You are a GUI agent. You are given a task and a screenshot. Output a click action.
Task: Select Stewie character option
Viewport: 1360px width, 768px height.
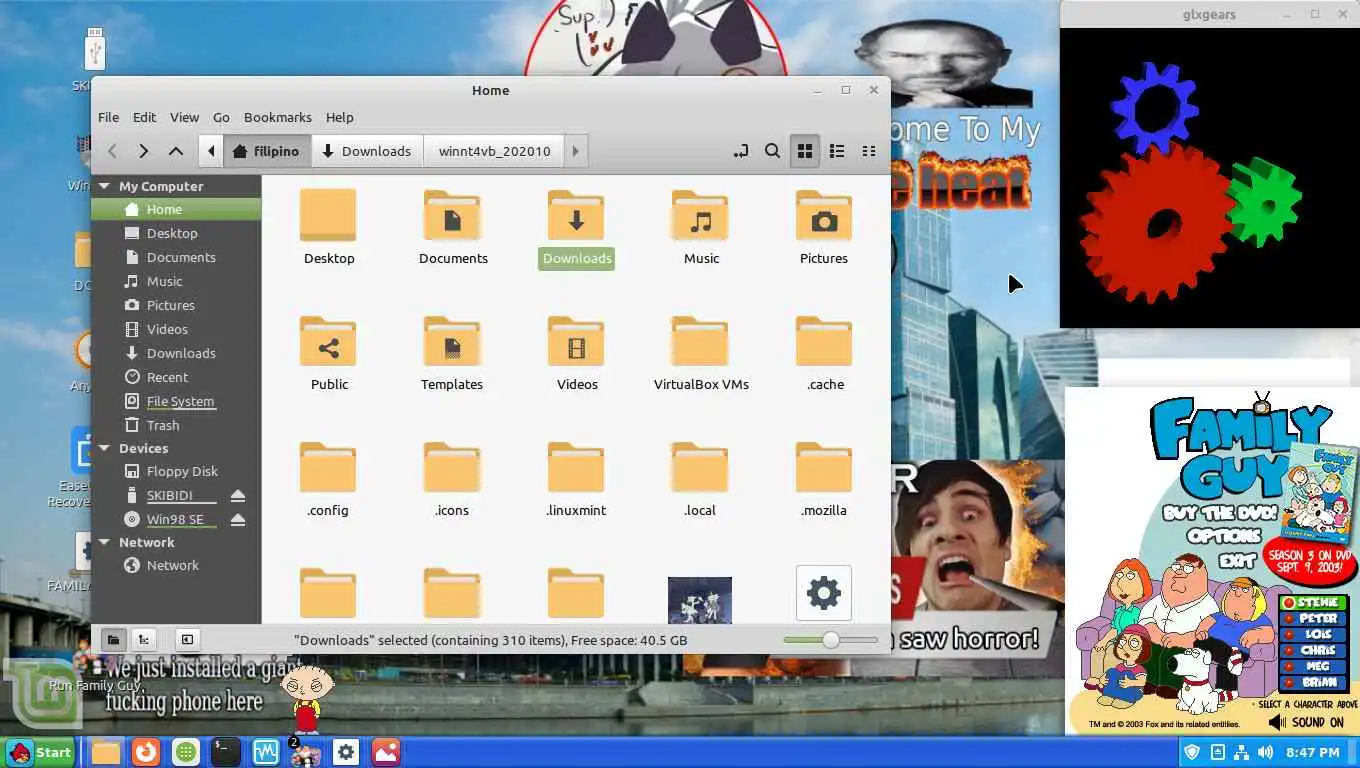point(1315,603)
